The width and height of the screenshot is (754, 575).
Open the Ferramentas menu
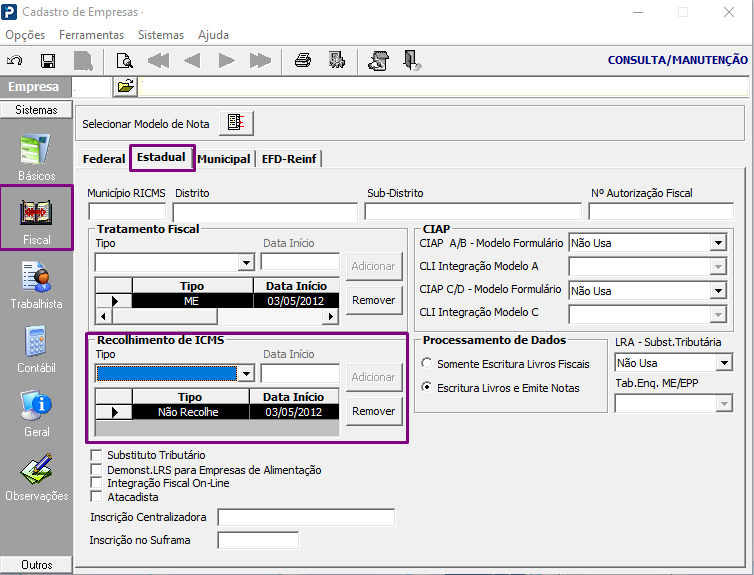click(91, 34)
